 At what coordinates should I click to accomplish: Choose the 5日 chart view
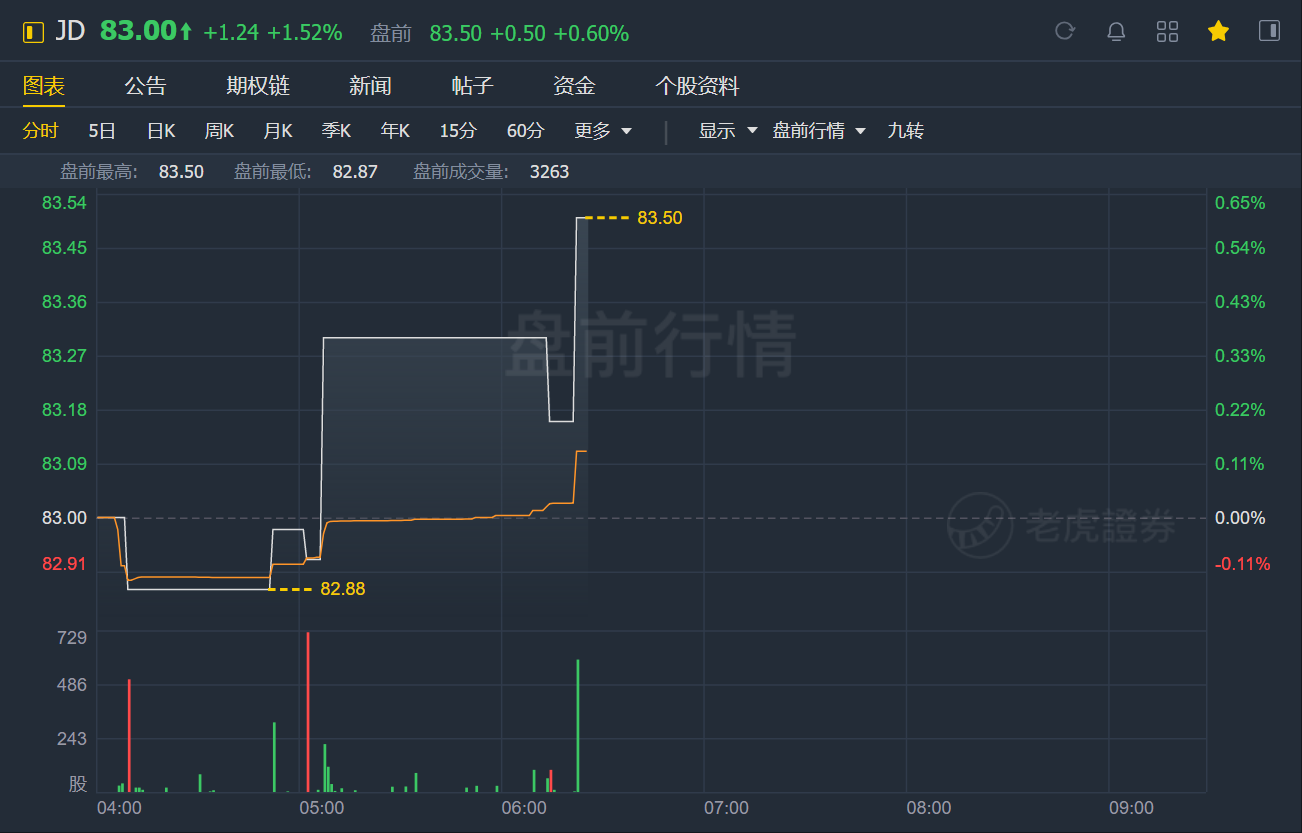(102, 131)
